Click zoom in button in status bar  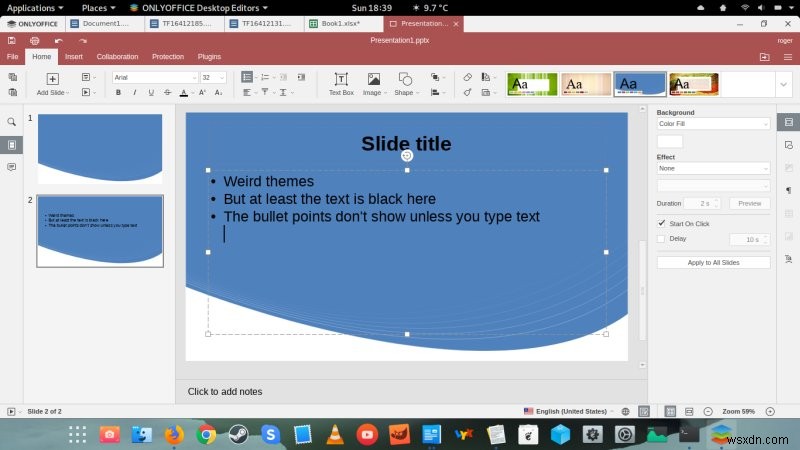click(x=770, y=411)
